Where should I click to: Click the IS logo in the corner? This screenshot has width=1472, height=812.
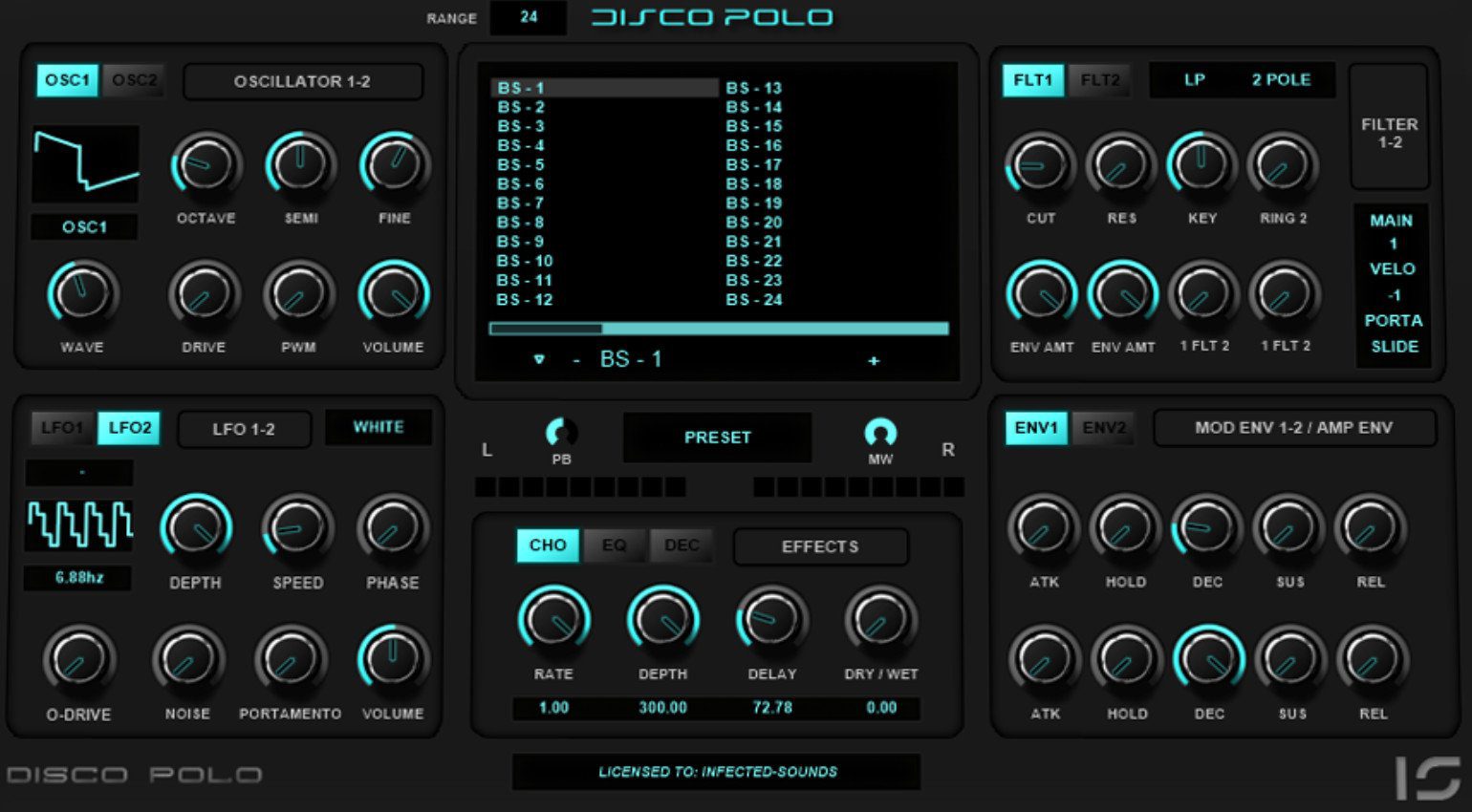click(x=1428, y=777)
